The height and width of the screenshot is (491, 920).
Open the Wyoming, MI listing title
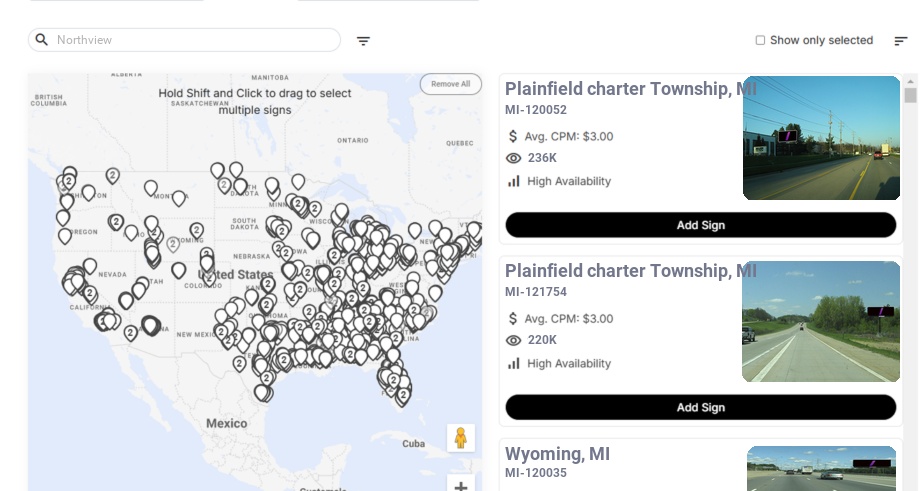pos(557,454)
